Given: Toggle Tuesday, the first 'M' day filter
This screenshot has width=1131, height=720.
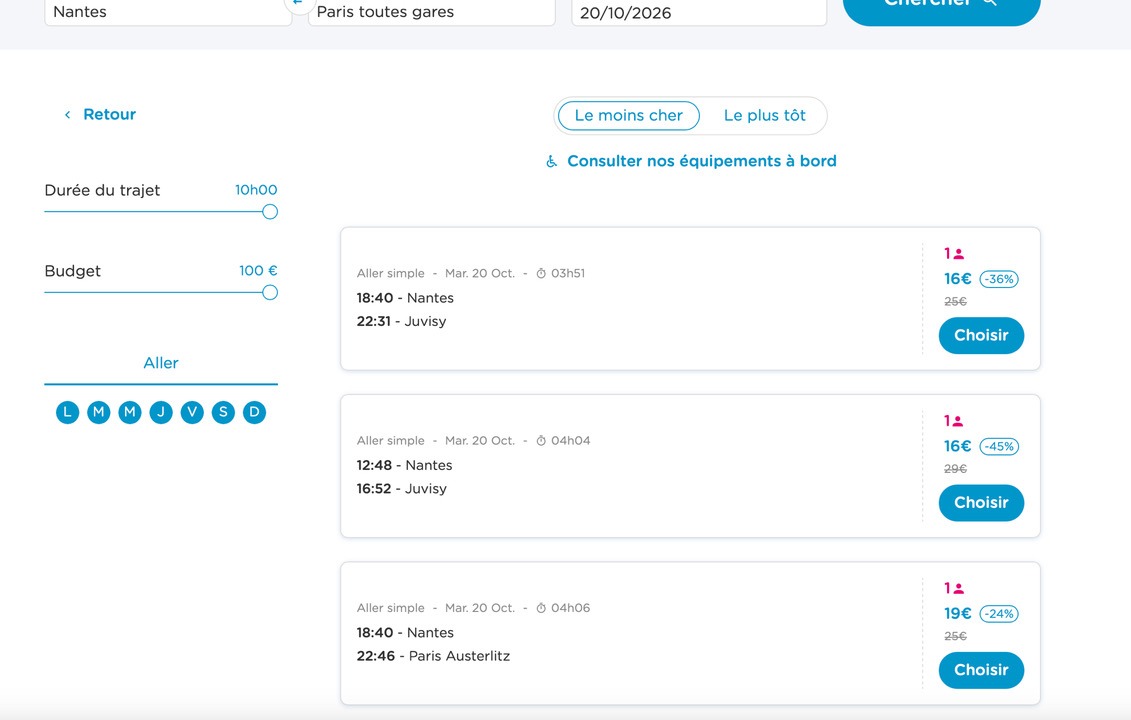Looking at the screenshot, I should point(98,412).
